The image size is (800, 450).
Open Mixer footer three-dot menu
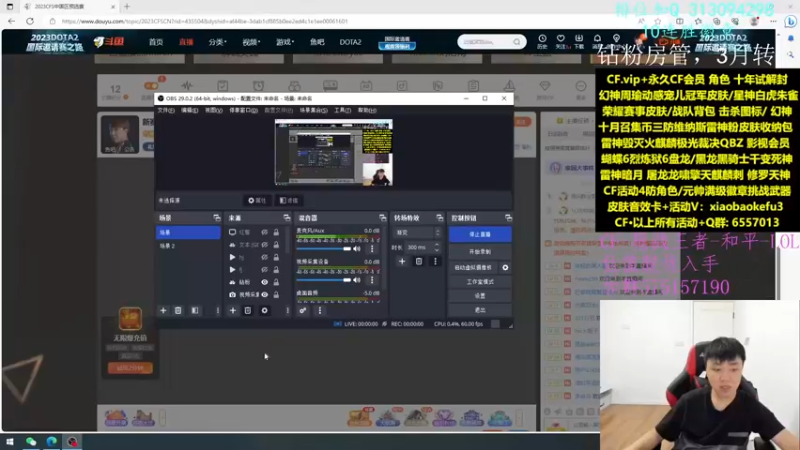tap(320, 310)
